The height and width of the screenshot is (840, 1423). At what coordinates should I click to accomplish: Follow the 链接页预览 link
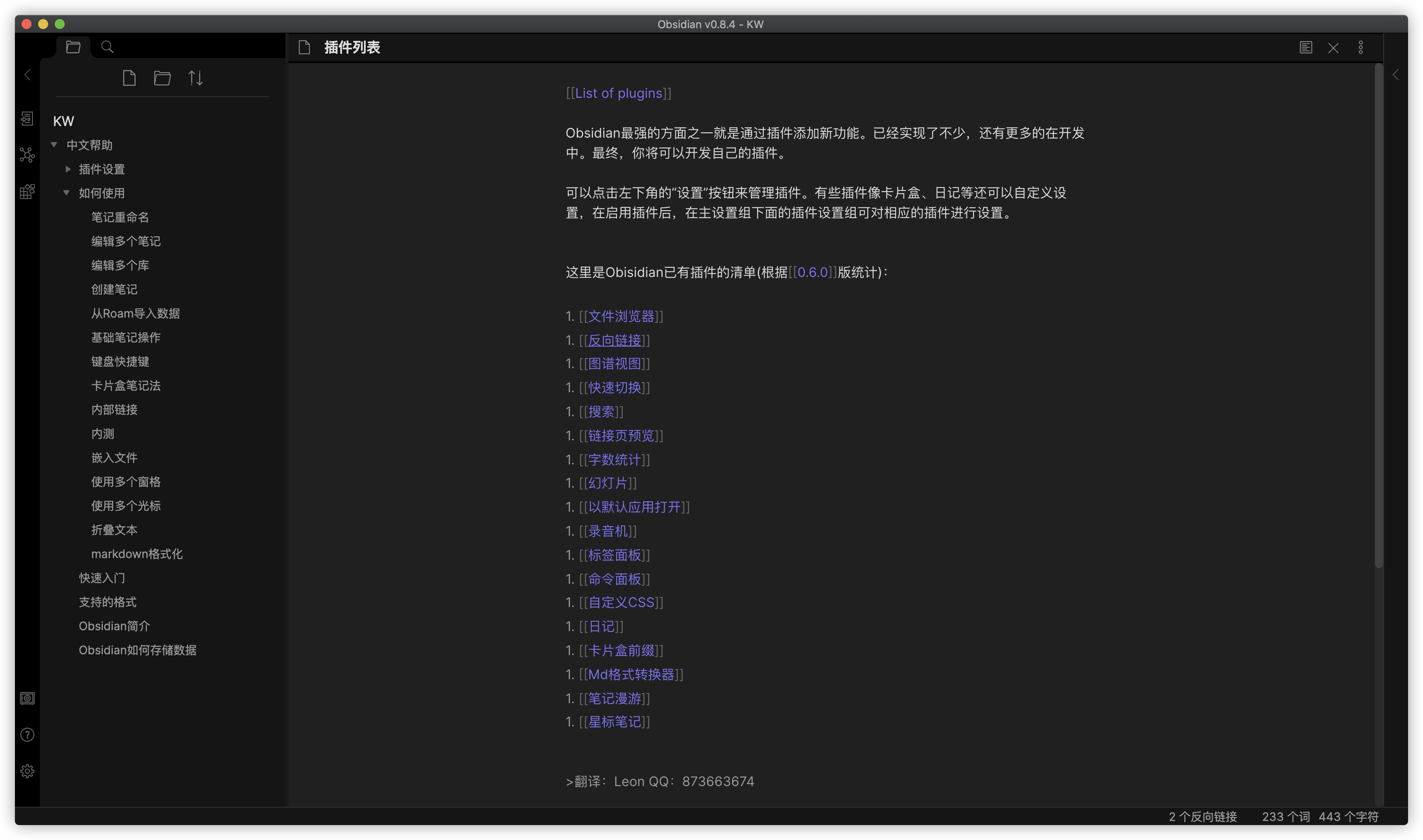(x=621, y=436)
